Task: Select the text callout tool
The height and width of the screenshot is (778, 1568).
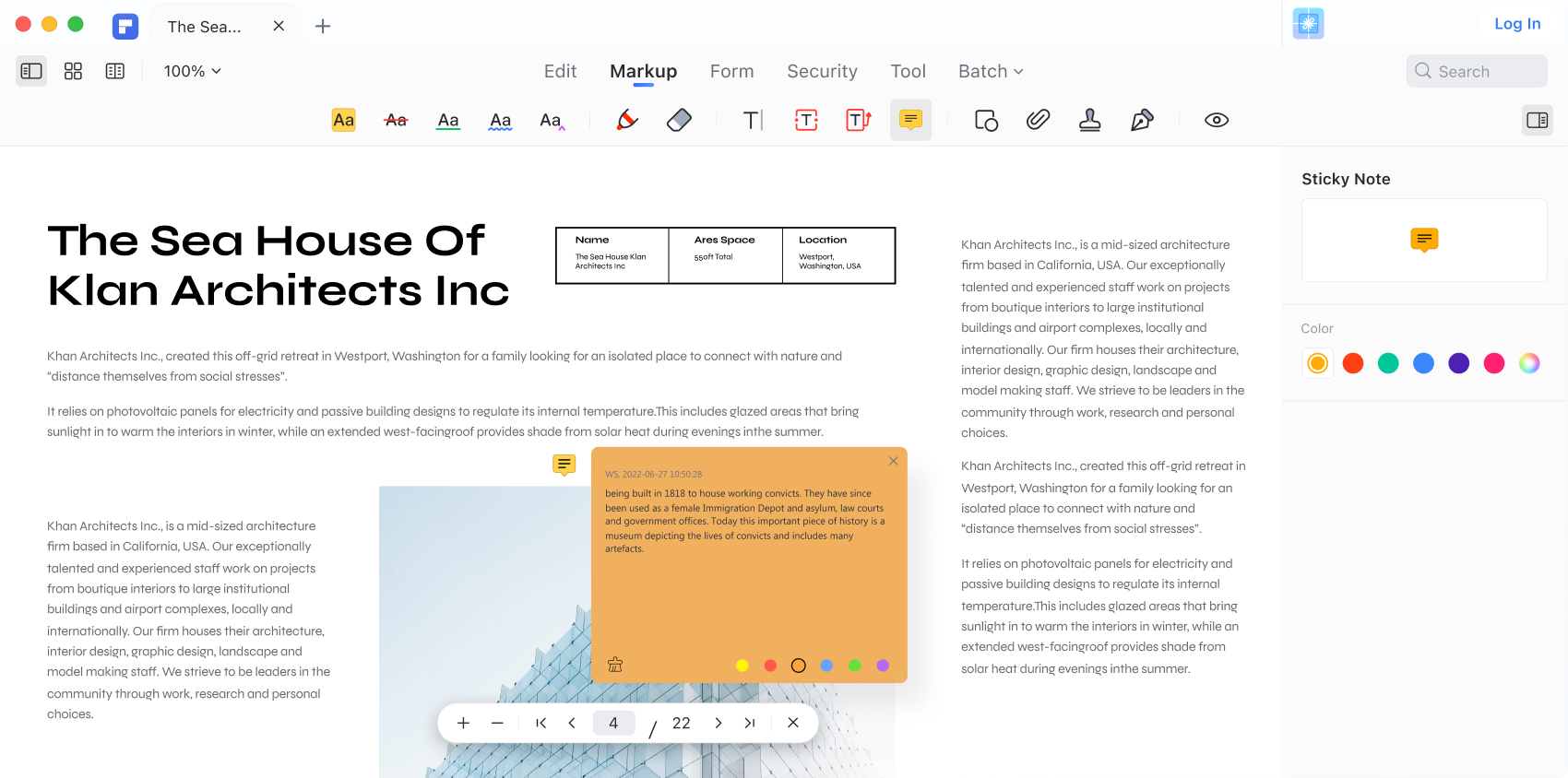Action: click(x=859, y=120)
